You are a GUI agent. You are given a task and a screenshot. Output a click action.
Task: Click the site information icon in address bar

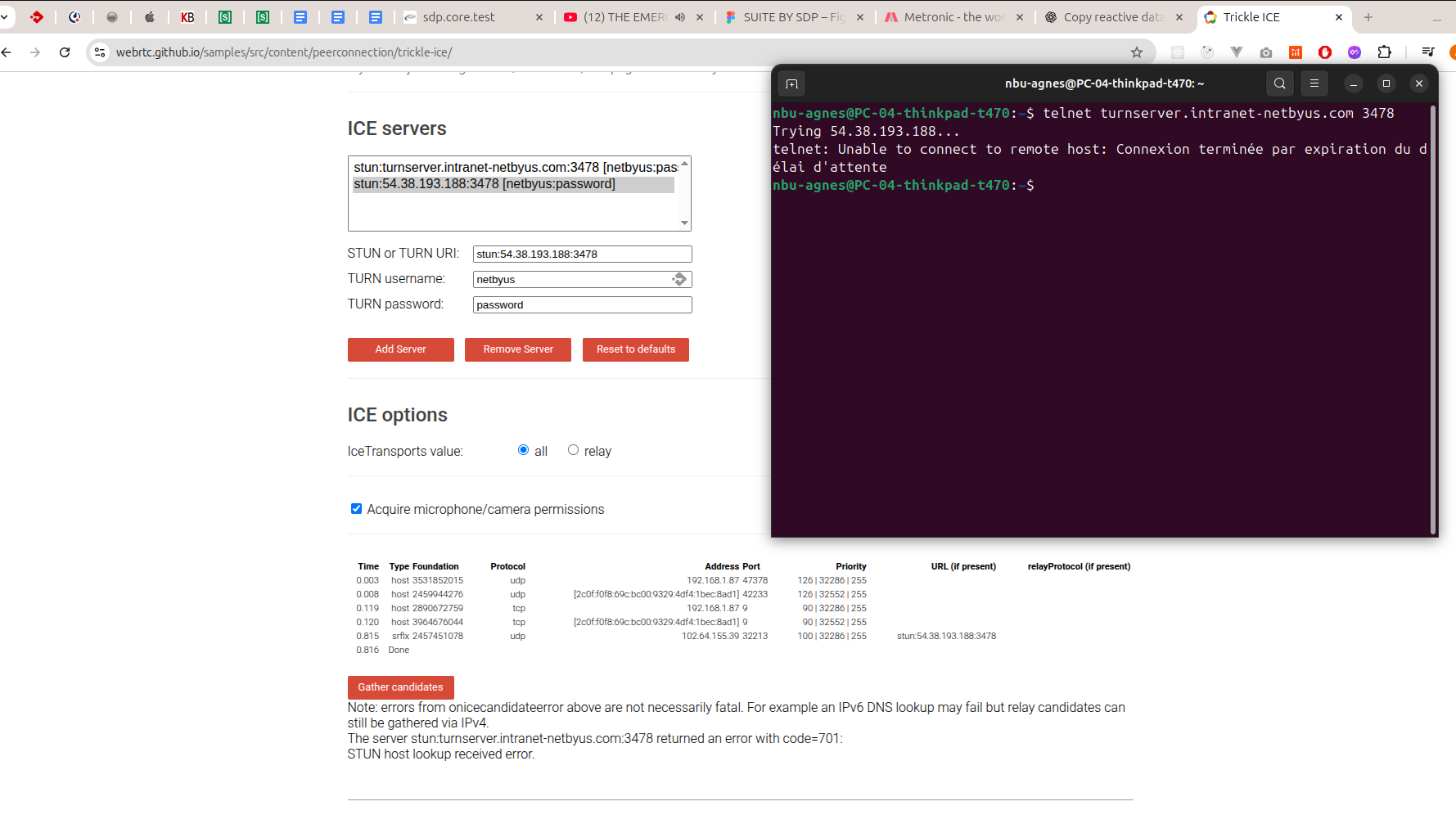tap(100, 52)
